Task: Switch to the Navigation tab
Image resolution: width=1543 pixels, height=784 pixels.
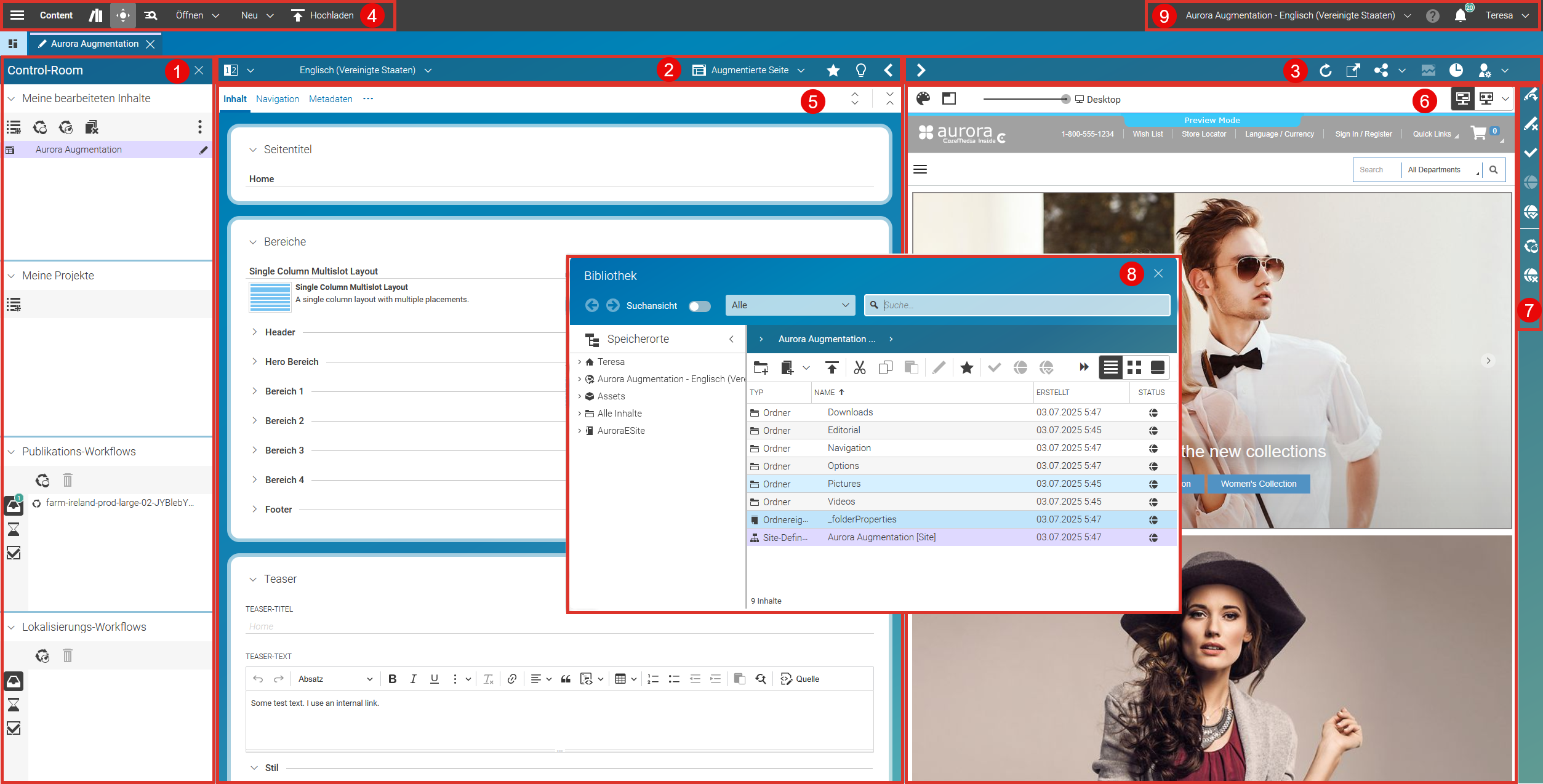Action: click(277, 99)
